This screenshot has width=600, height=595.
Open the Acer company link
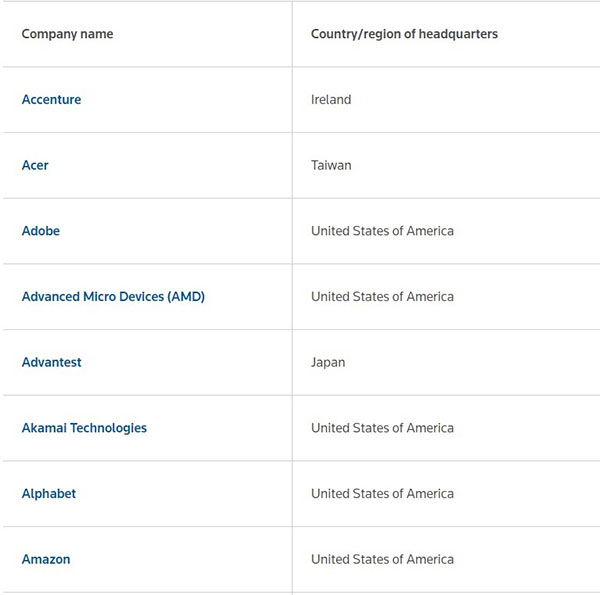click(x=35, y=165)
